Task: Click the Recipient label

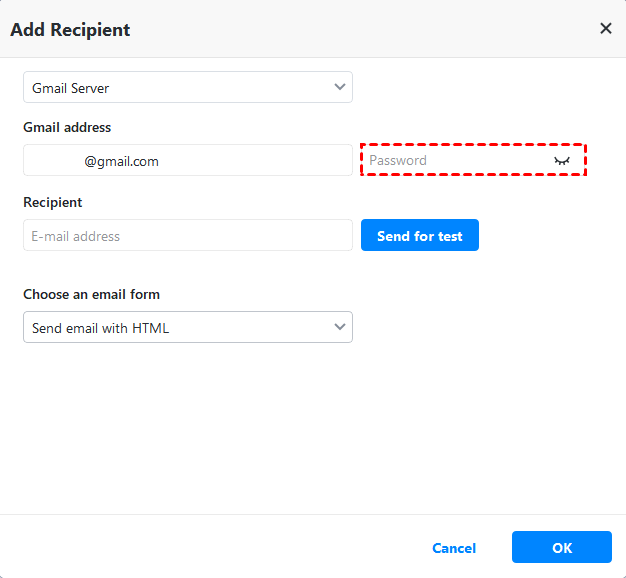Action: 53,202
